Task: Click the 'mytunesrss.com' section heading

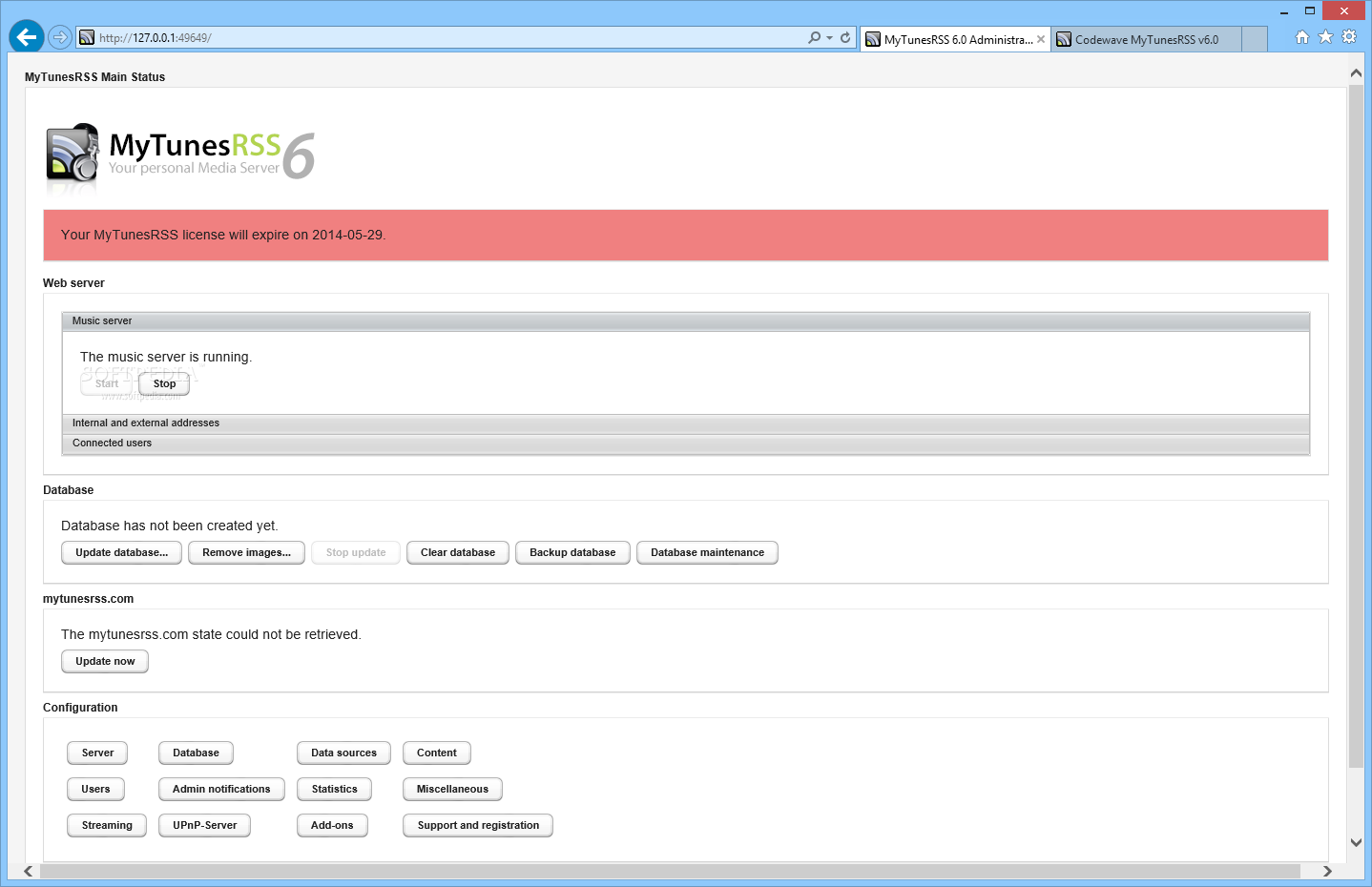Action: tap(88, 599)
